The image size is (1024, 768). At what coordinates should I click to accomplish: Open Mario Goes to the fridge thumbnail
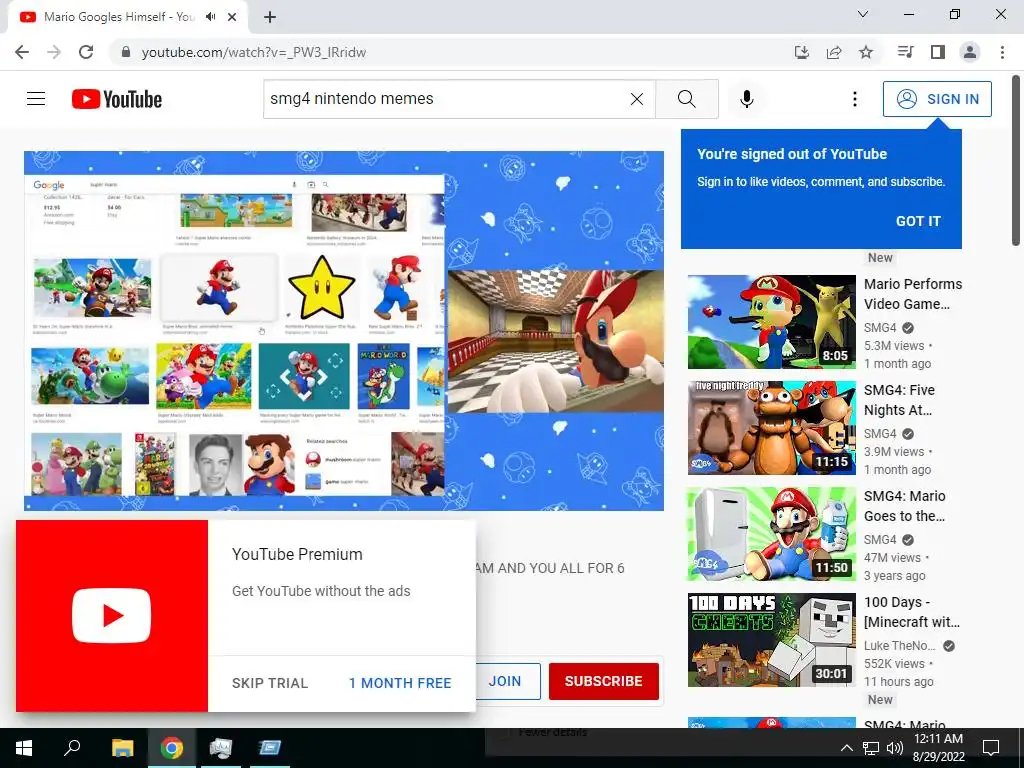click(x=771, y=534)
